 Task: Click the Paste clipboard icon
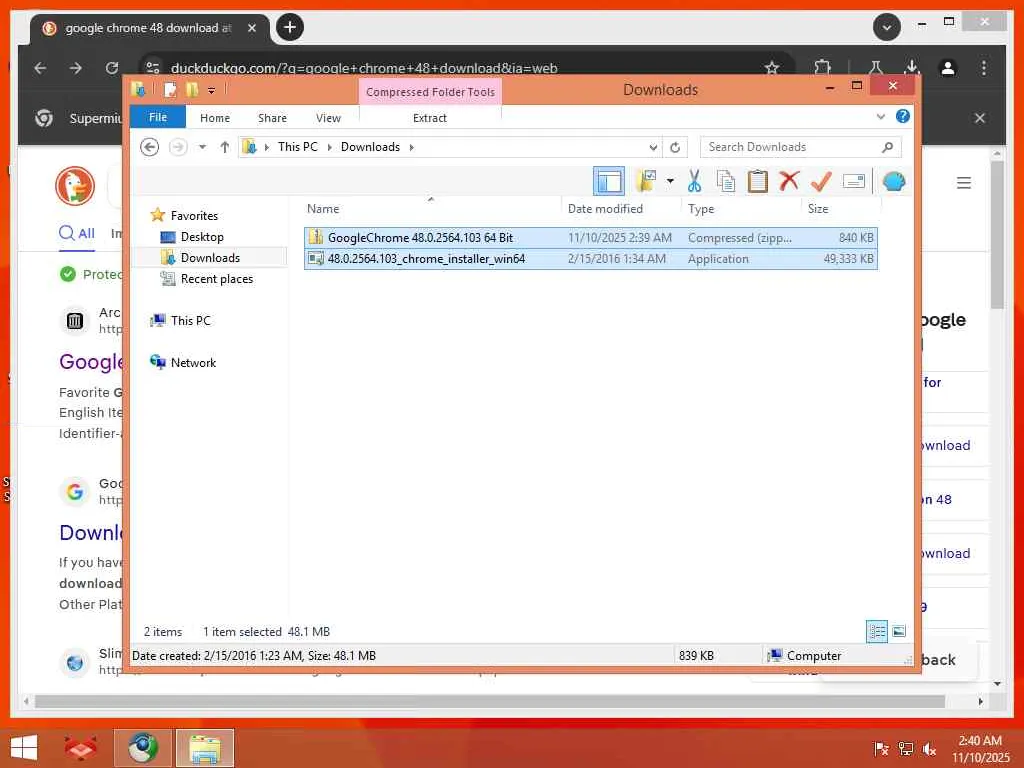(758, 181)
